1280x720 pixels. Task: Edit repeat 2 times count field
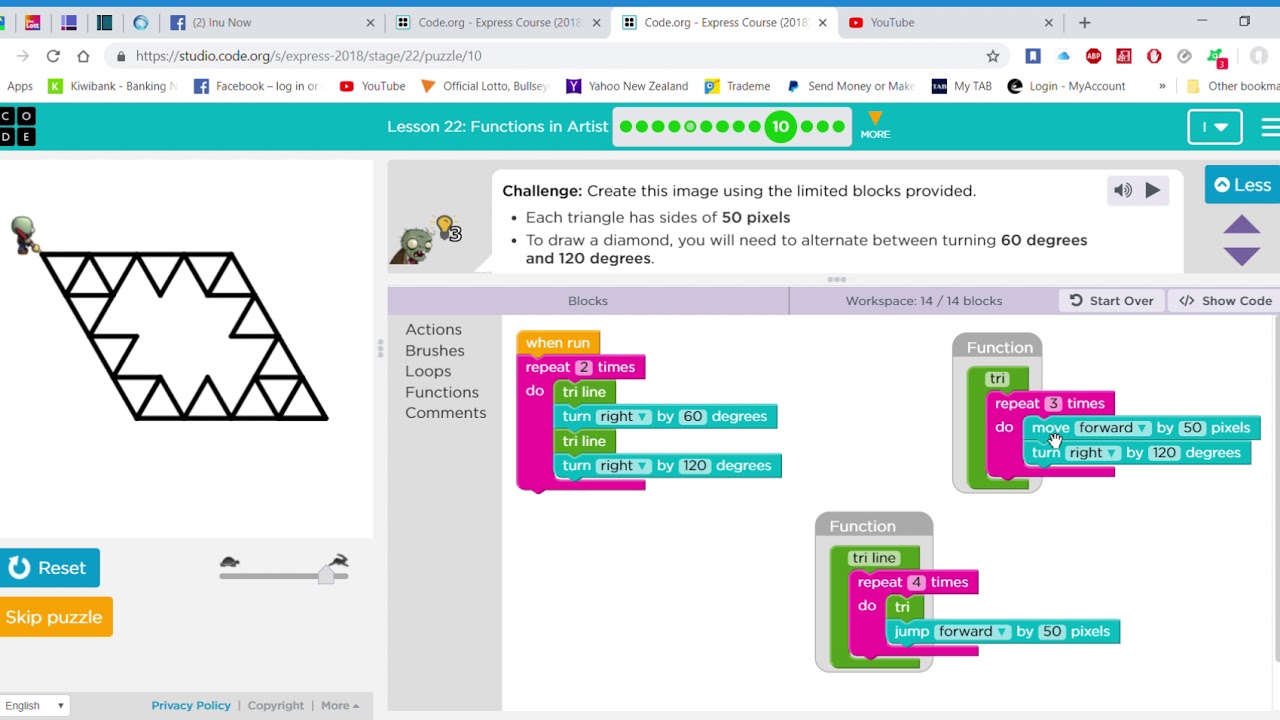tap(583, 368)
